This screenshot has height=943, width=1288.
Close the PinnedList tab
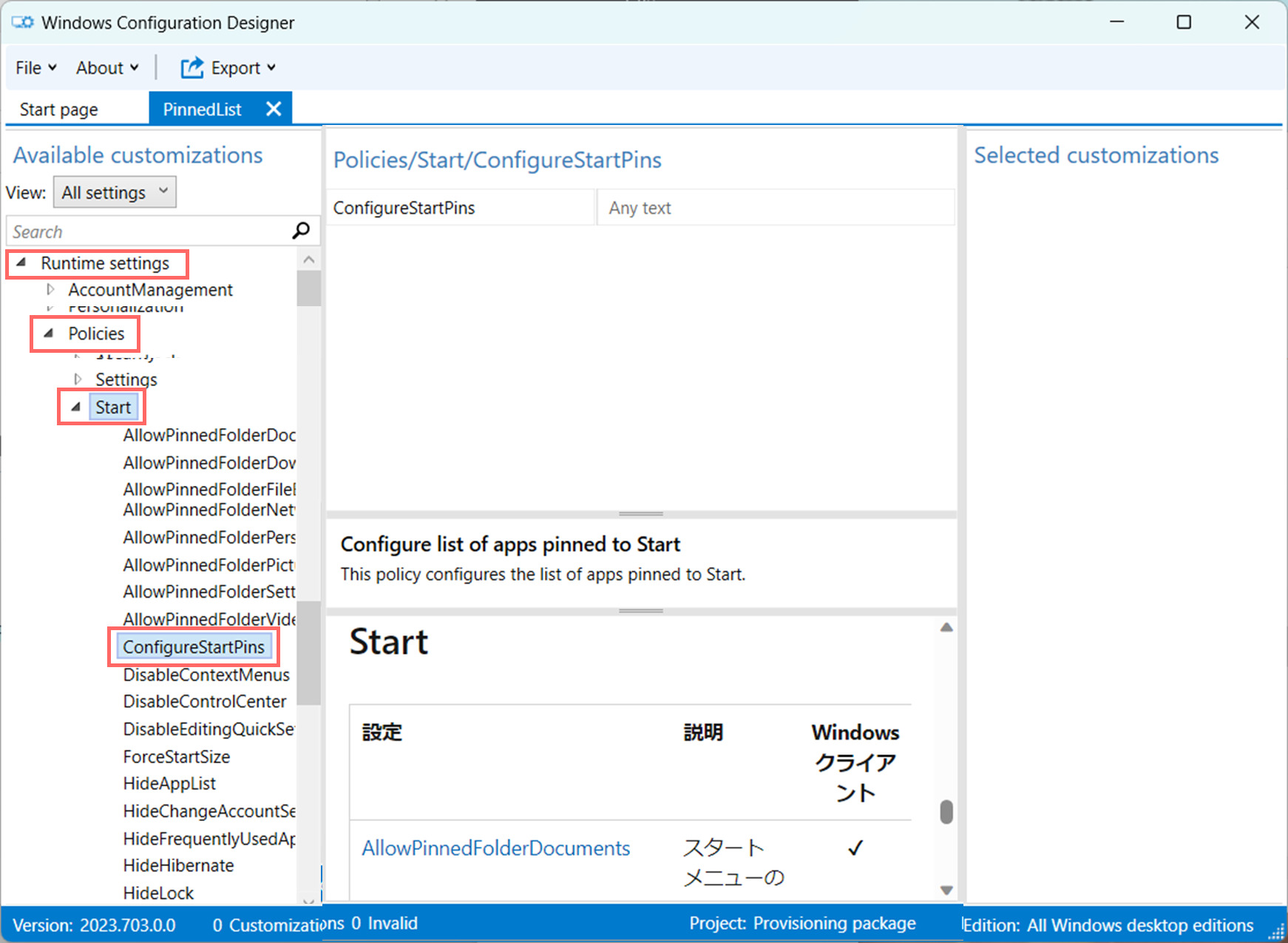(273, 108)
